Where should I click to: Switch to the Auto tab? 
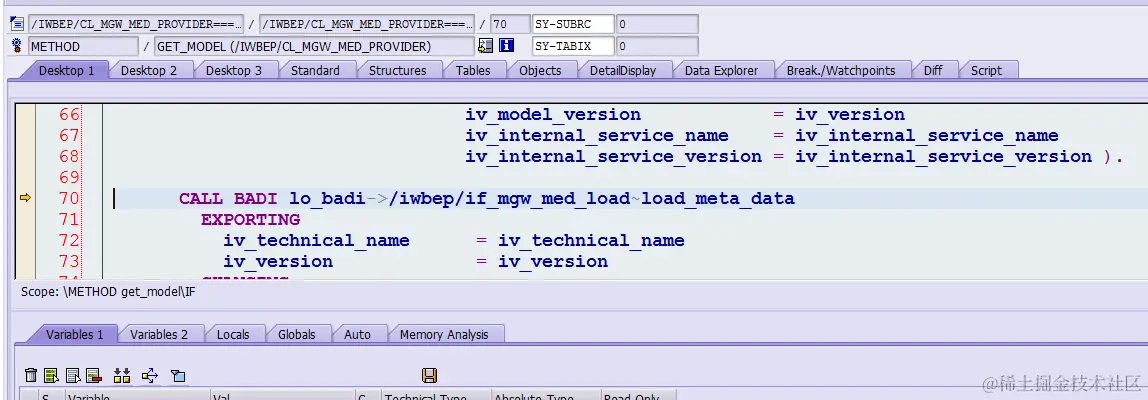point(357,334)
